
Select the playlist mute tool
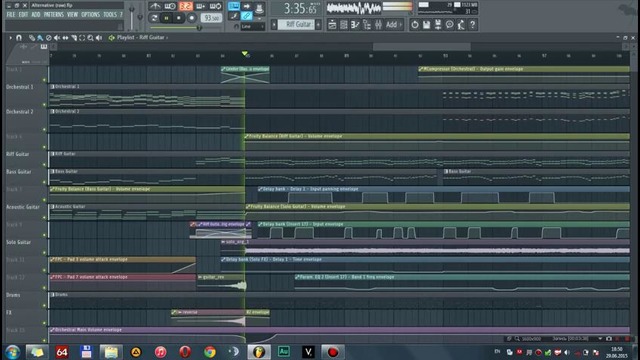(x=57, y=38)
